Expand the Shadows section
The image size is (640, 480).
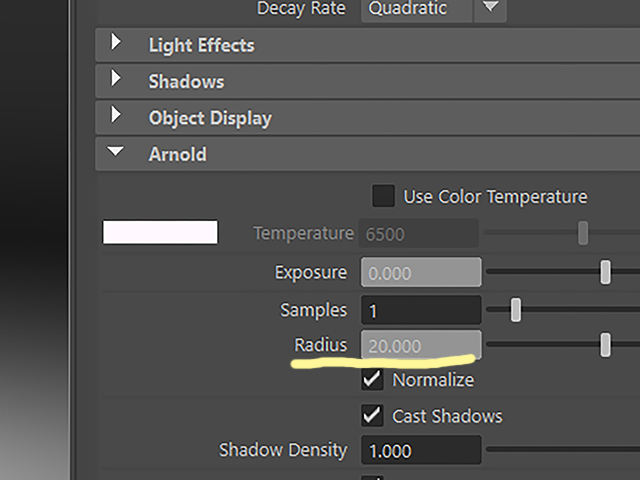point(116,78)
